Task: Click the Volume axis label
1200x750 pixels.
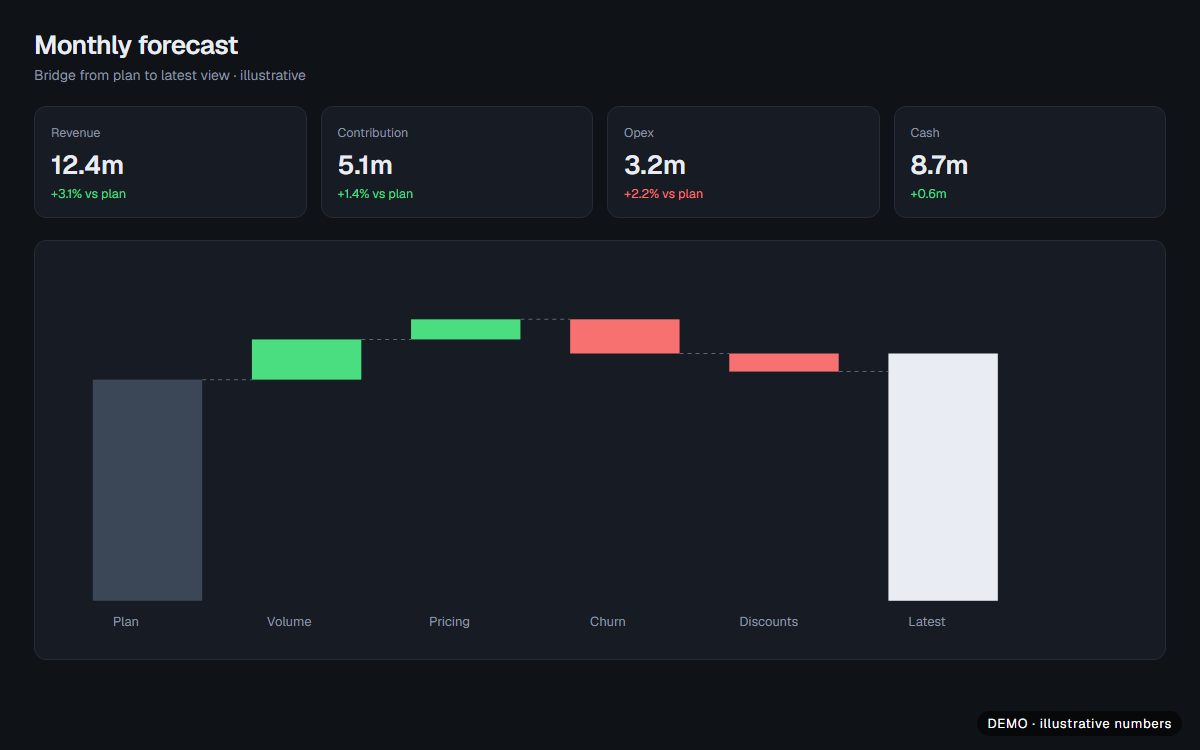Action: click(289, 622)
